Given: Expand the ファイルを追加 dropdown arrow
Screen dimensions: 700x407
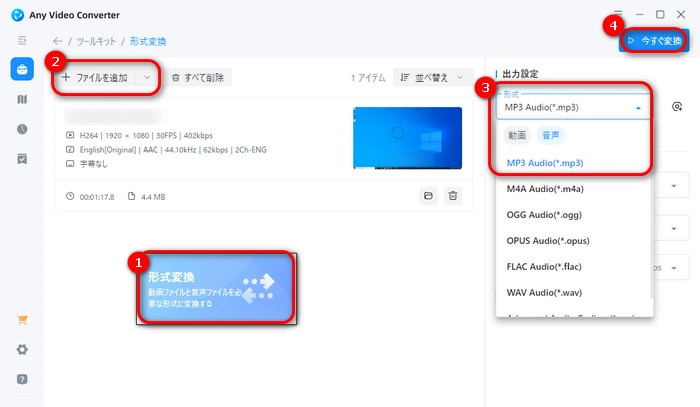Looking at the screenshot, I should tap(147, 78).
